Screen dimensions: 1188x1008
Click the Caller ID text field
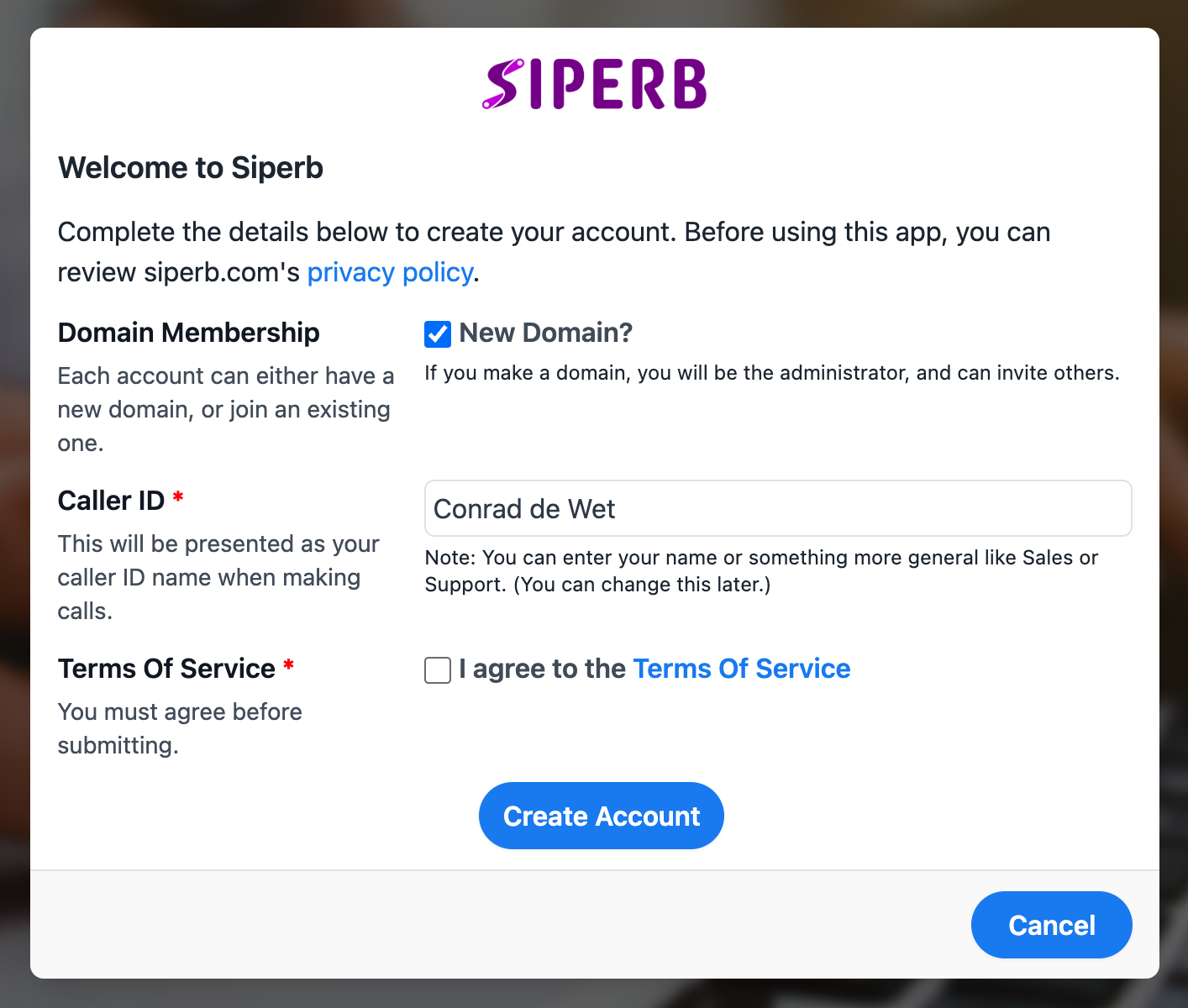[x=778, y=508]
